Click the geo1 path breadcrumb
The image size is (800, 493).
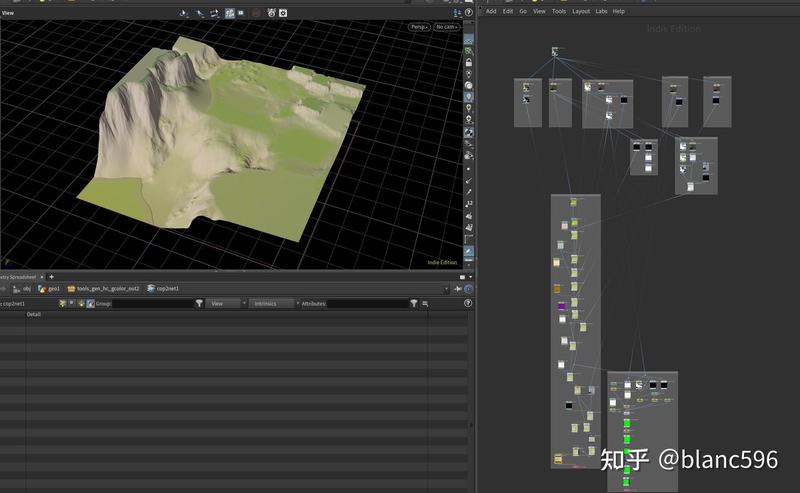click(55, 288)
